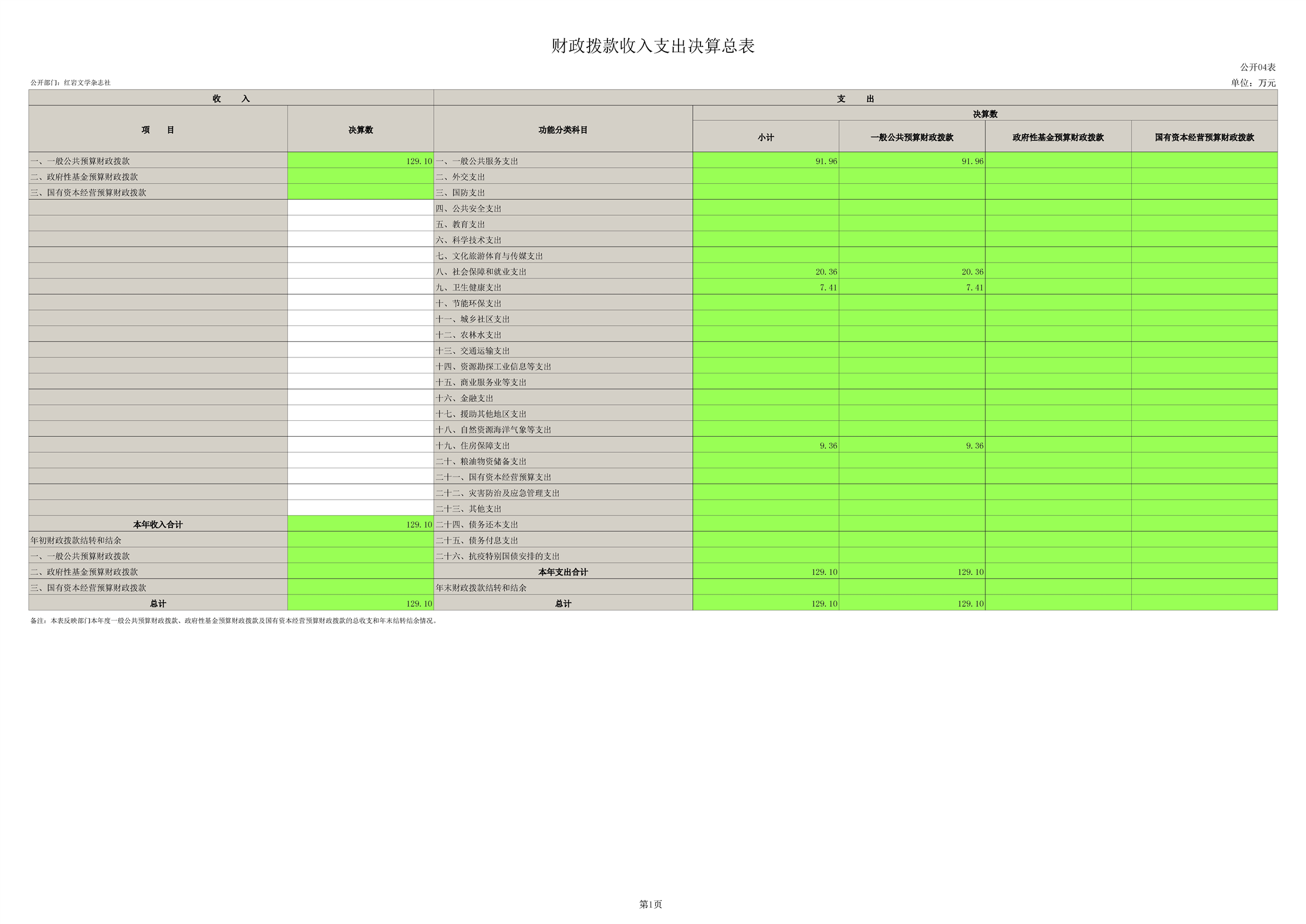Select the 支出 header cell
This screenshot has width=1306, height=924.
[x=855, y=98]
